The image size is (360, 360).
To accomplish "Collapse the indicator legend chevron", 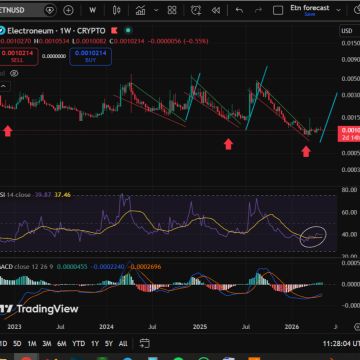I will click(4, 86).
